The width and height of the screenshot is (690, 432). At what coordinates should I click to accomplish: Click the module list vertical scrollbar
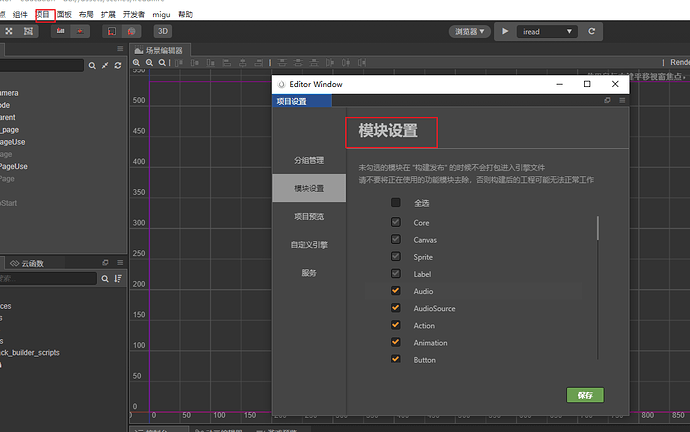(x=598, y=228)
